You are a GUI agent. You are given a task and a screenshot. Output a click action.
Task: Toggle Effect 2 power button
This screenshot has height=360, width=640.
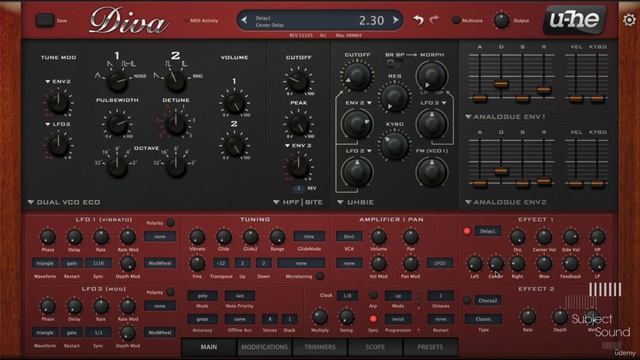(467, 300)
